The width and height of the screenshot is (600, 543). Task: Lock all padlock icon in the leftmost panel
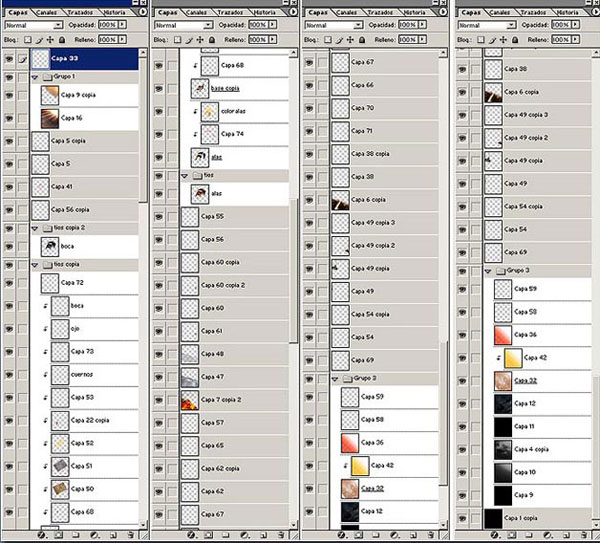(62, 40)
